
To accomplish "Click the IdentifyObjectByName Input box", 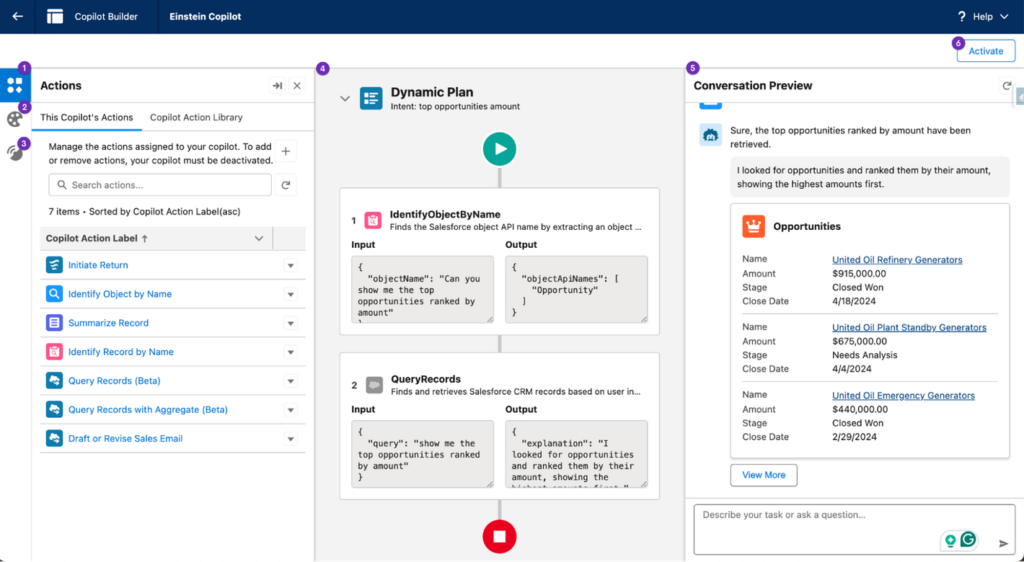I will click(423, 289).
